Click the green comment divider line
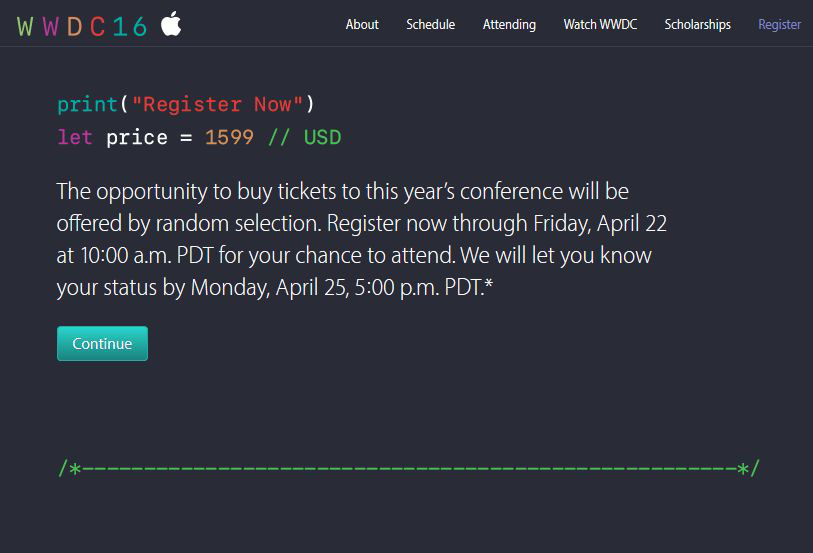Screen dimensions: 813x553 coord(409,469)
